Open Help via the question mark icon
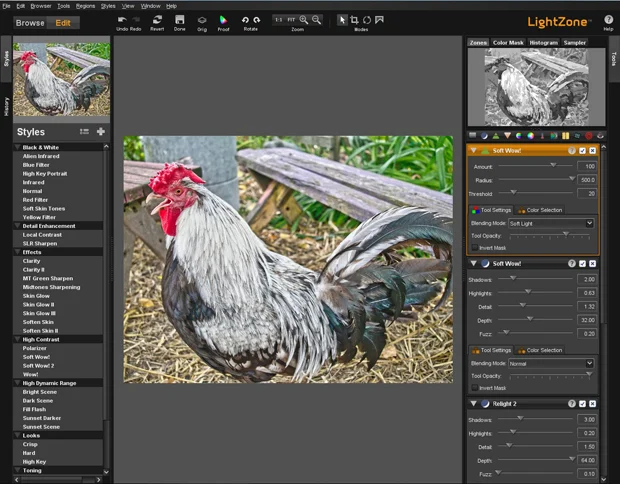The width and height of the screenshot is (620, 484). (x=608, y=20)
